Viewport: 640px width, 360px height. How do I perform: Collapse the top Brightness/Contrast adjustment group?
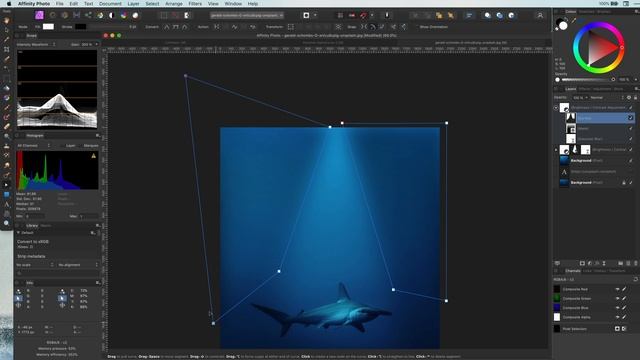[556, 108]
